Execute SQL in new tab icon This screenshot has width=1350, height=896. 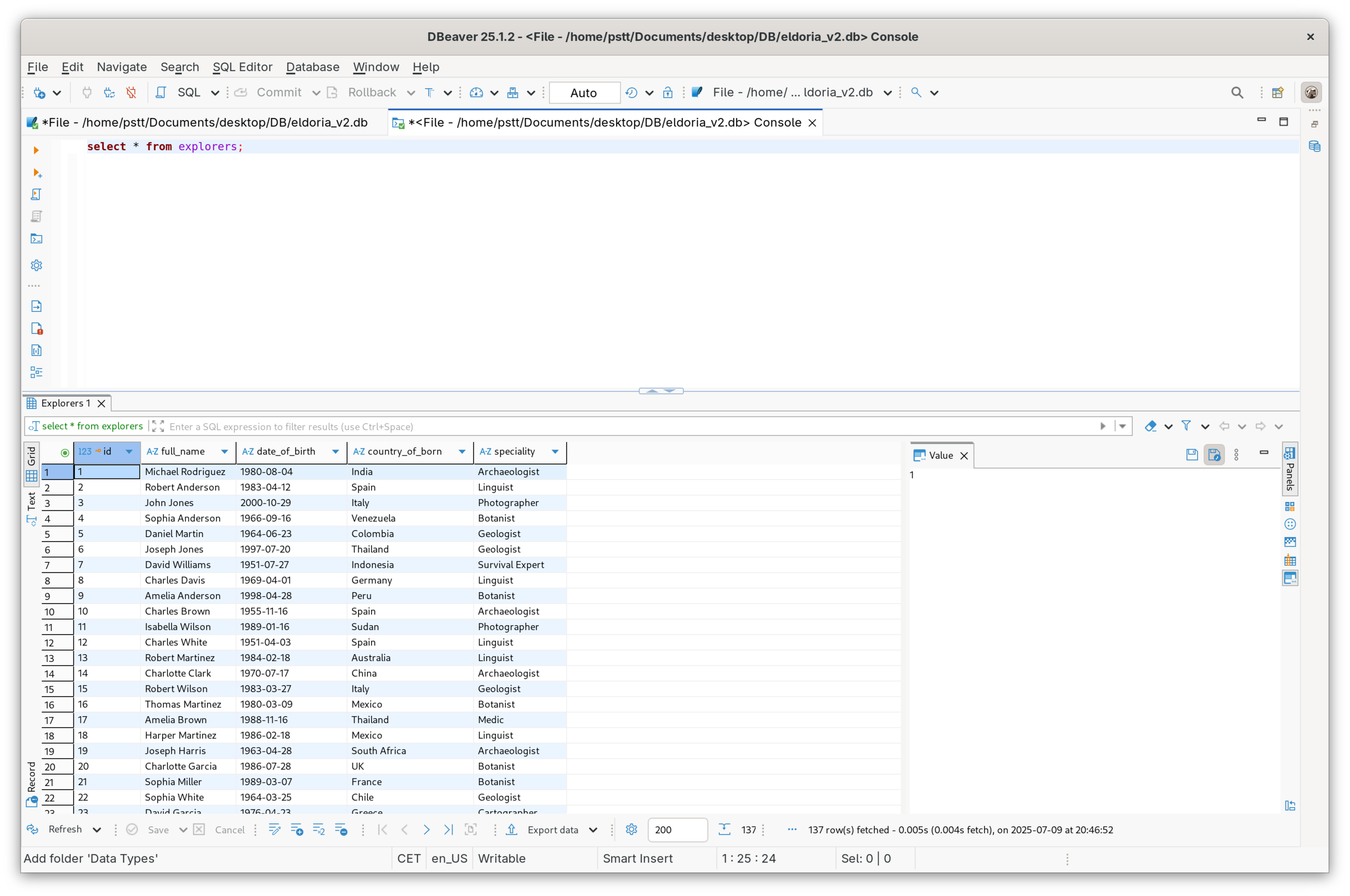[37, 173]
